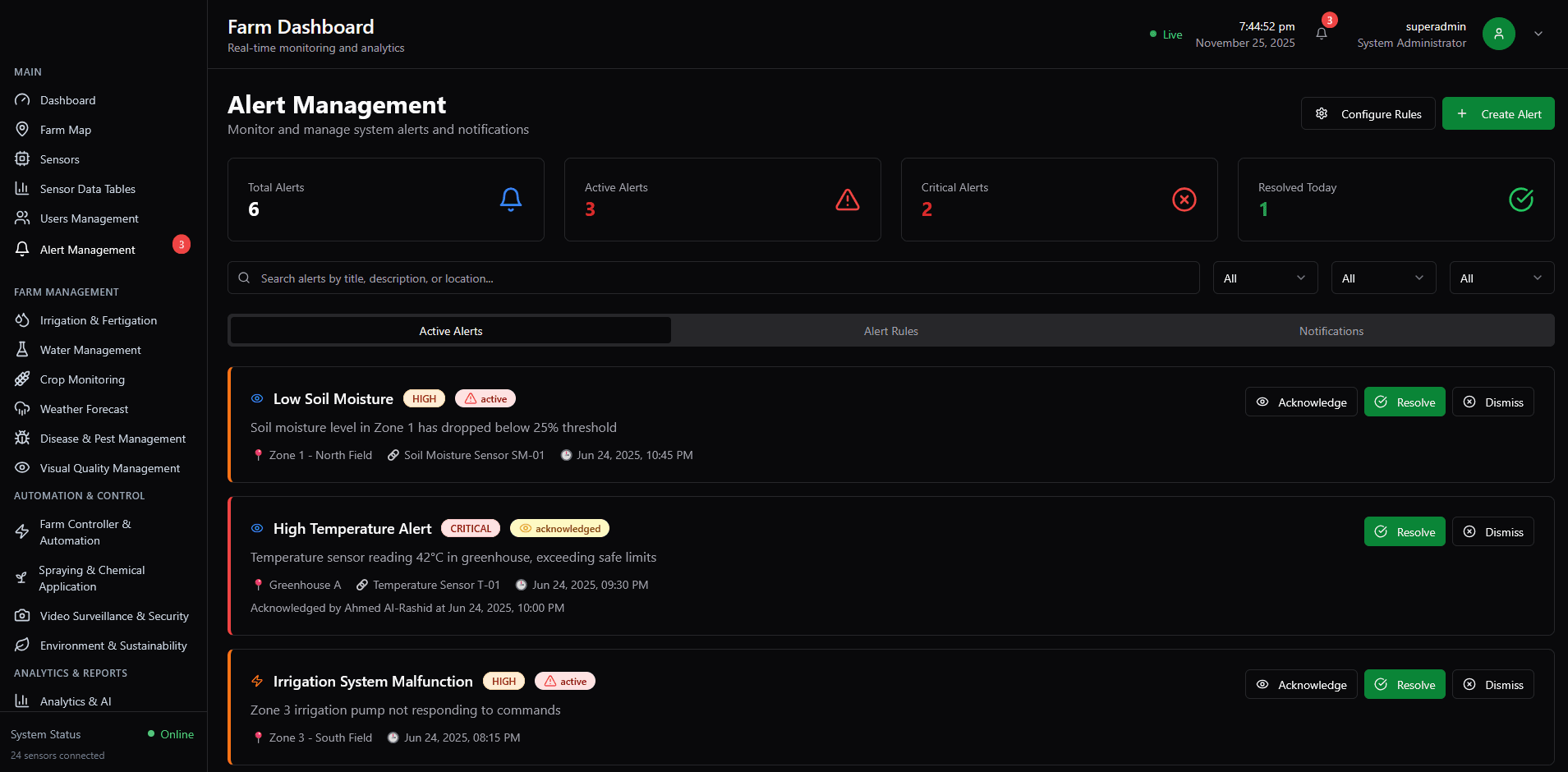This screenshot has height=772, width=1568.
Task: Click the superadmin avatar icon
Action: [1498, 34]
